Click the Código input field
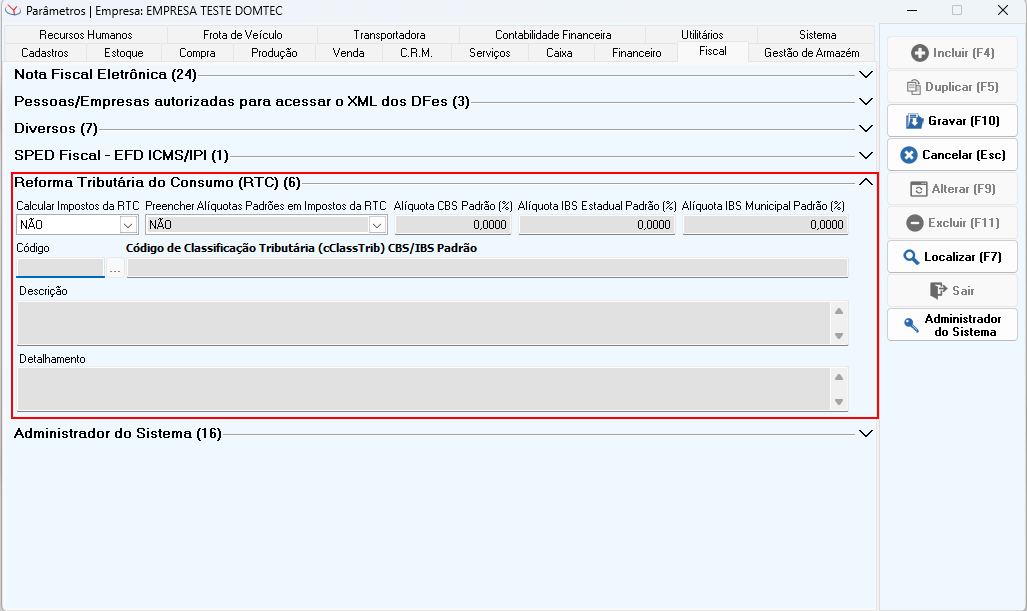This screenshot has width=1027, height=611. tap(60, 268)
